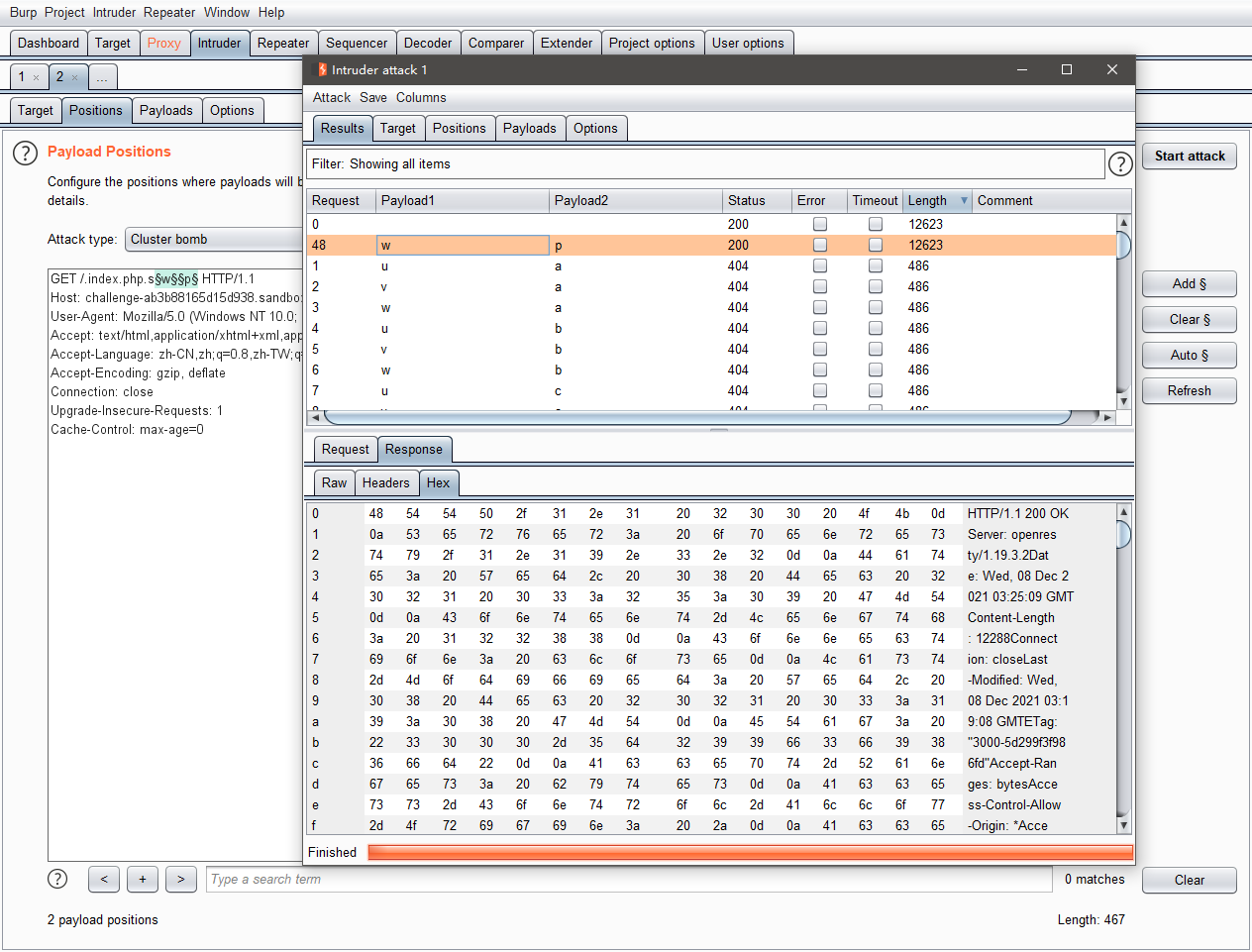Viewport: 1252px width, 952px height.
Task: Open Payloads tab in attack window
Action: pos(530,128)
